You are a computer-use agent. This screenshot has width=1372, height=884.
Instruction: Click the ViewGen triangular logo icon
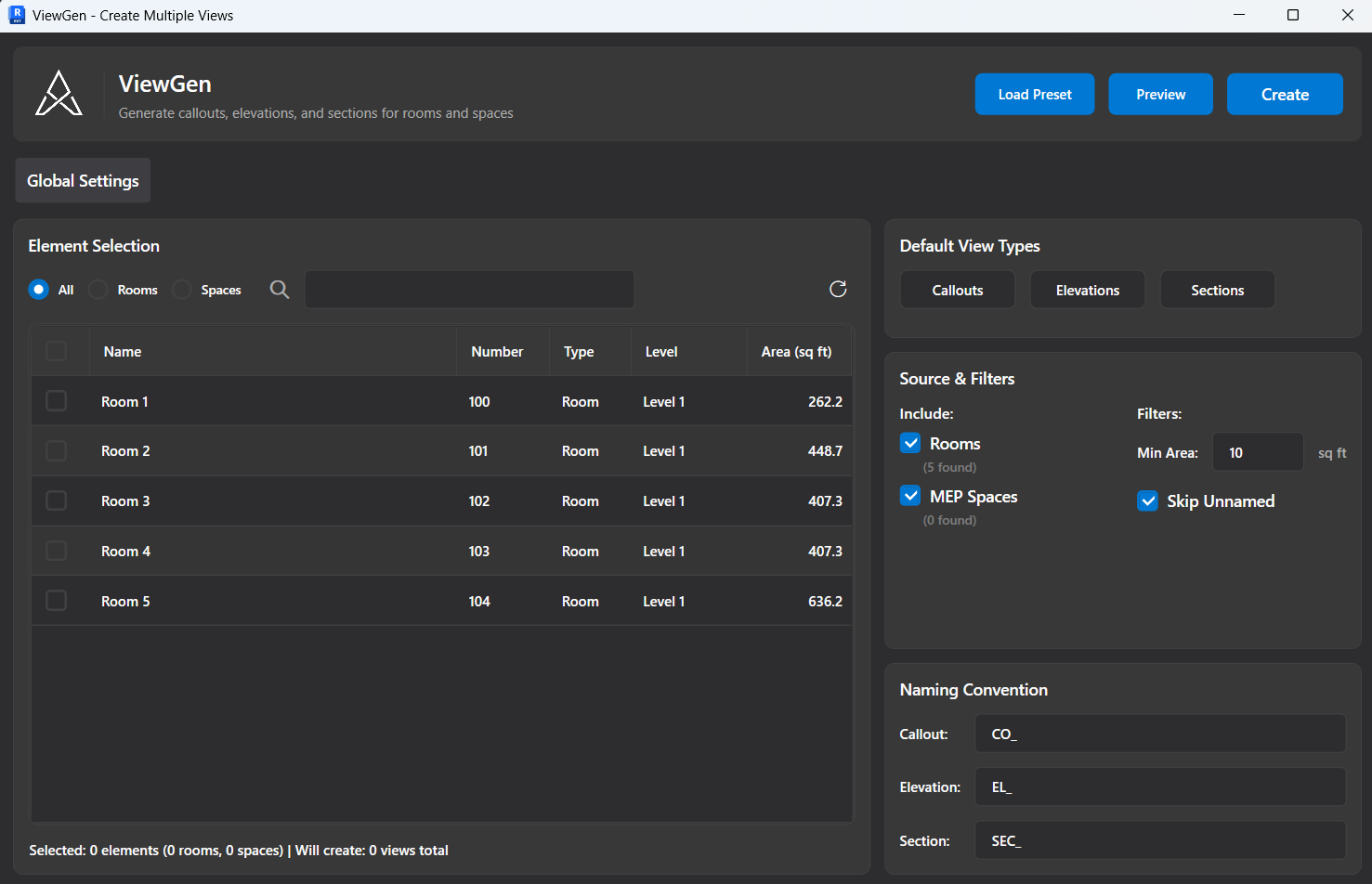coord(59,94)
